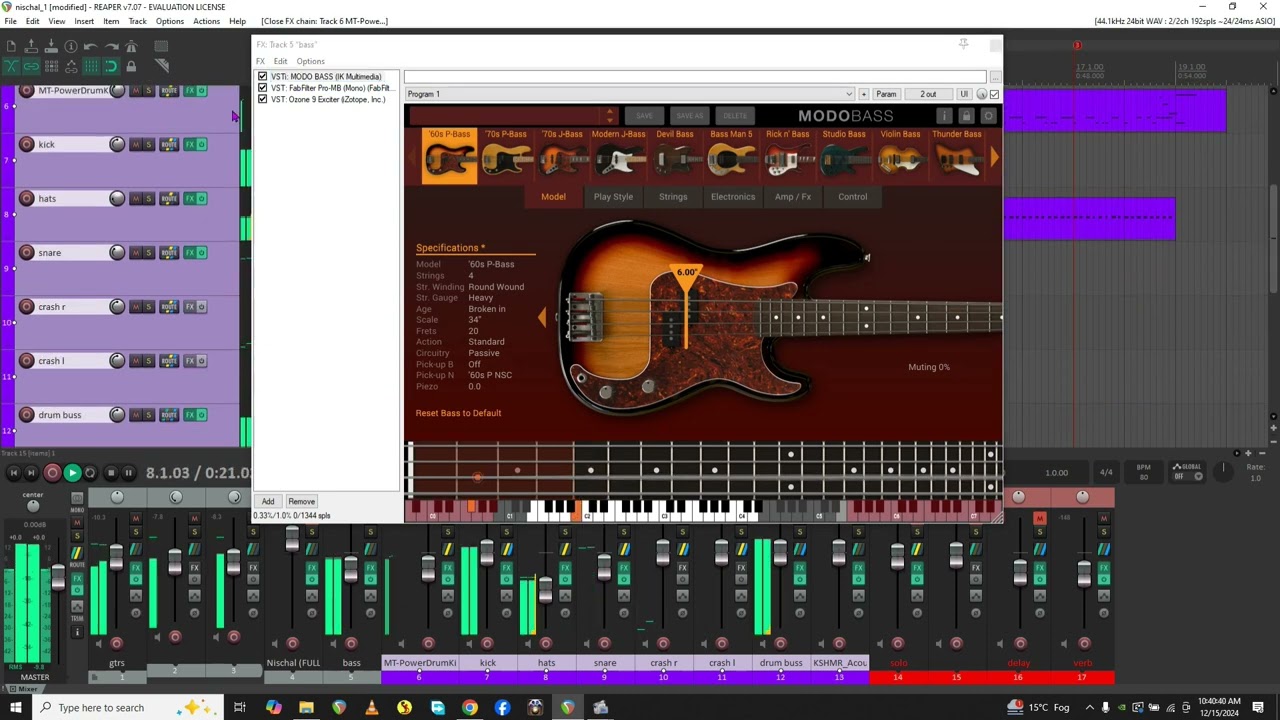This screenshot has width=1280, height=720.
Task: Open the Control tab
Action: tap(853, 197)
